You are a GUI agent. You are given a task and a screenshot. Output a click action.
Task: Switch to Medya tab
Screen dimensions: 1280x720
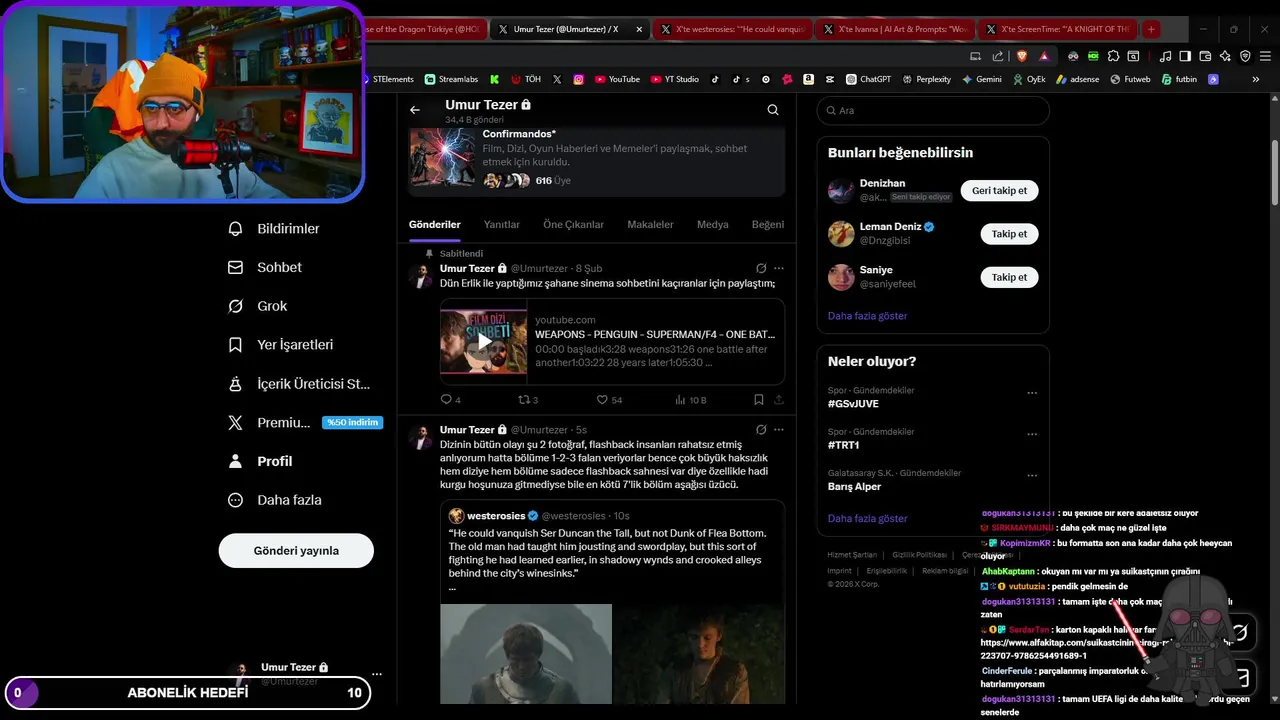(713, 225)
